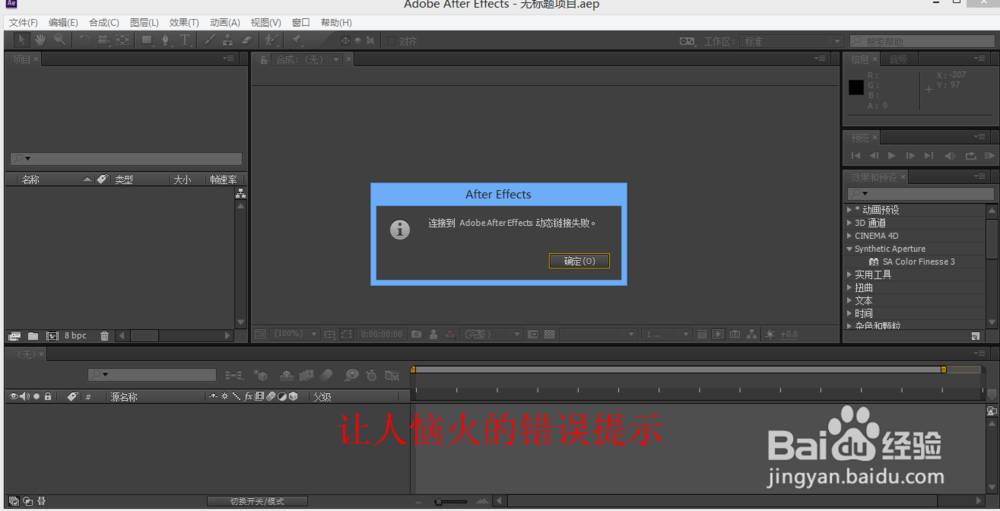Select the Pan Behind anchor tool
Screen dimensions: 1000x511
click(x=122, y=40)
